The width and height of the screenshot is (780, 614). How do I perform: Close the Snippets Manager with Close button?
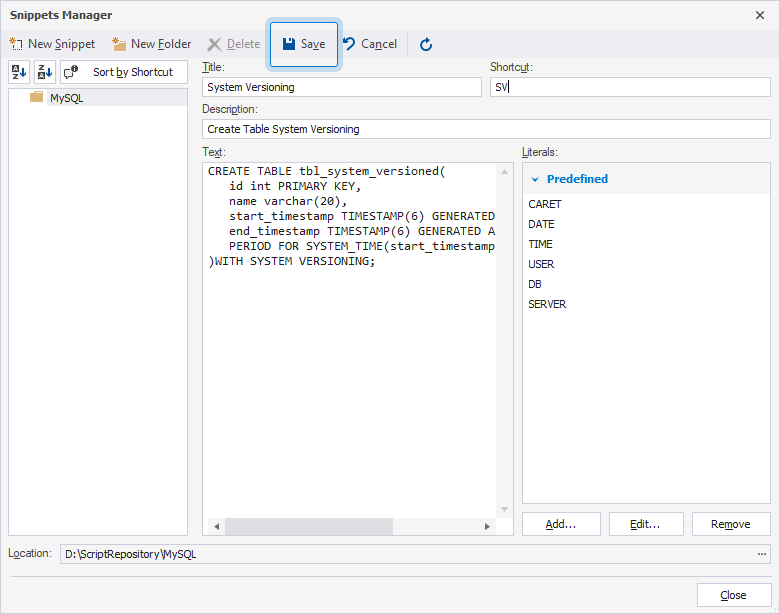click(x=734, y=595)
